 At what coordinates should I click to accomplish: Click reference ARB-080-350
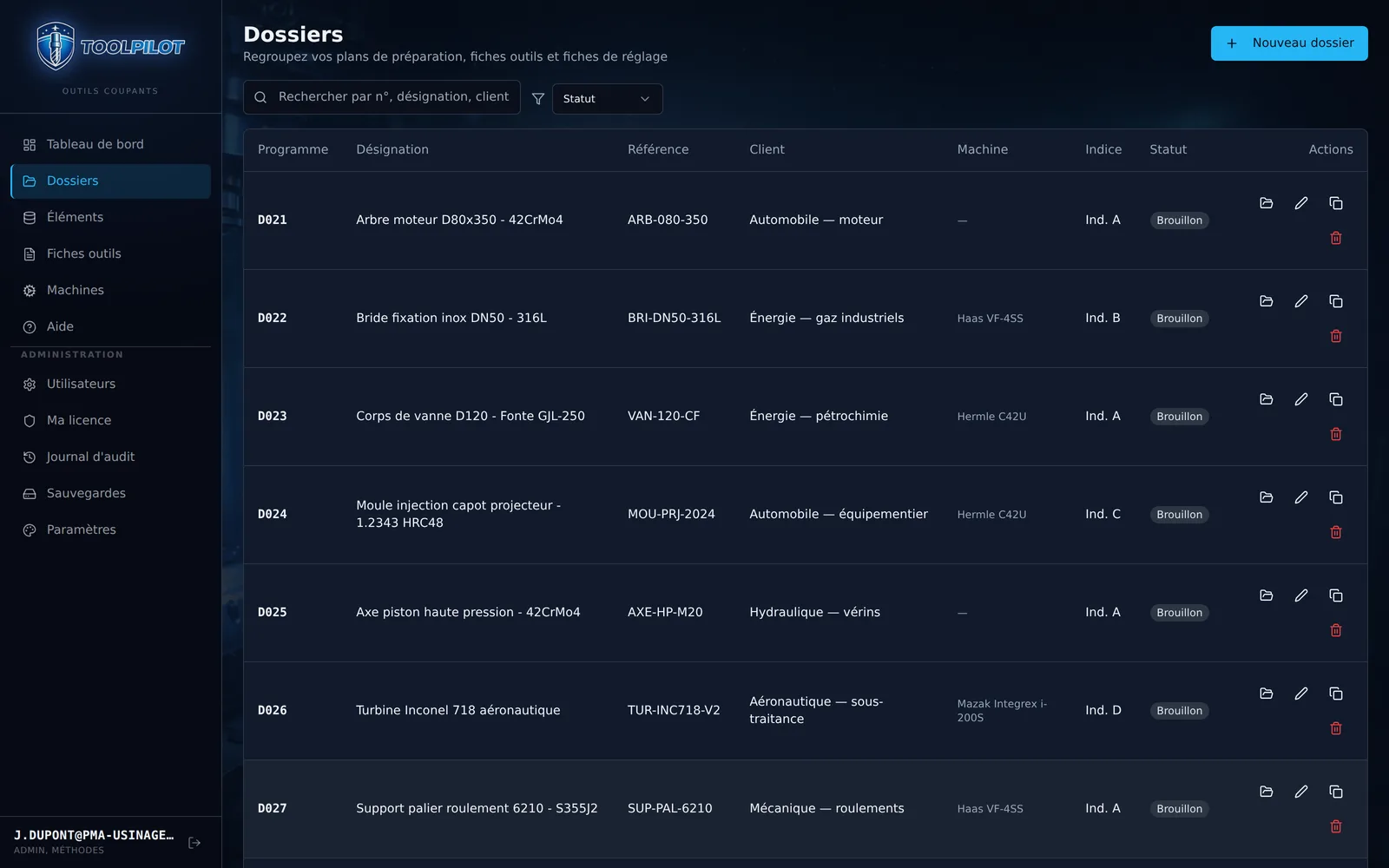[x=668, y=220]
